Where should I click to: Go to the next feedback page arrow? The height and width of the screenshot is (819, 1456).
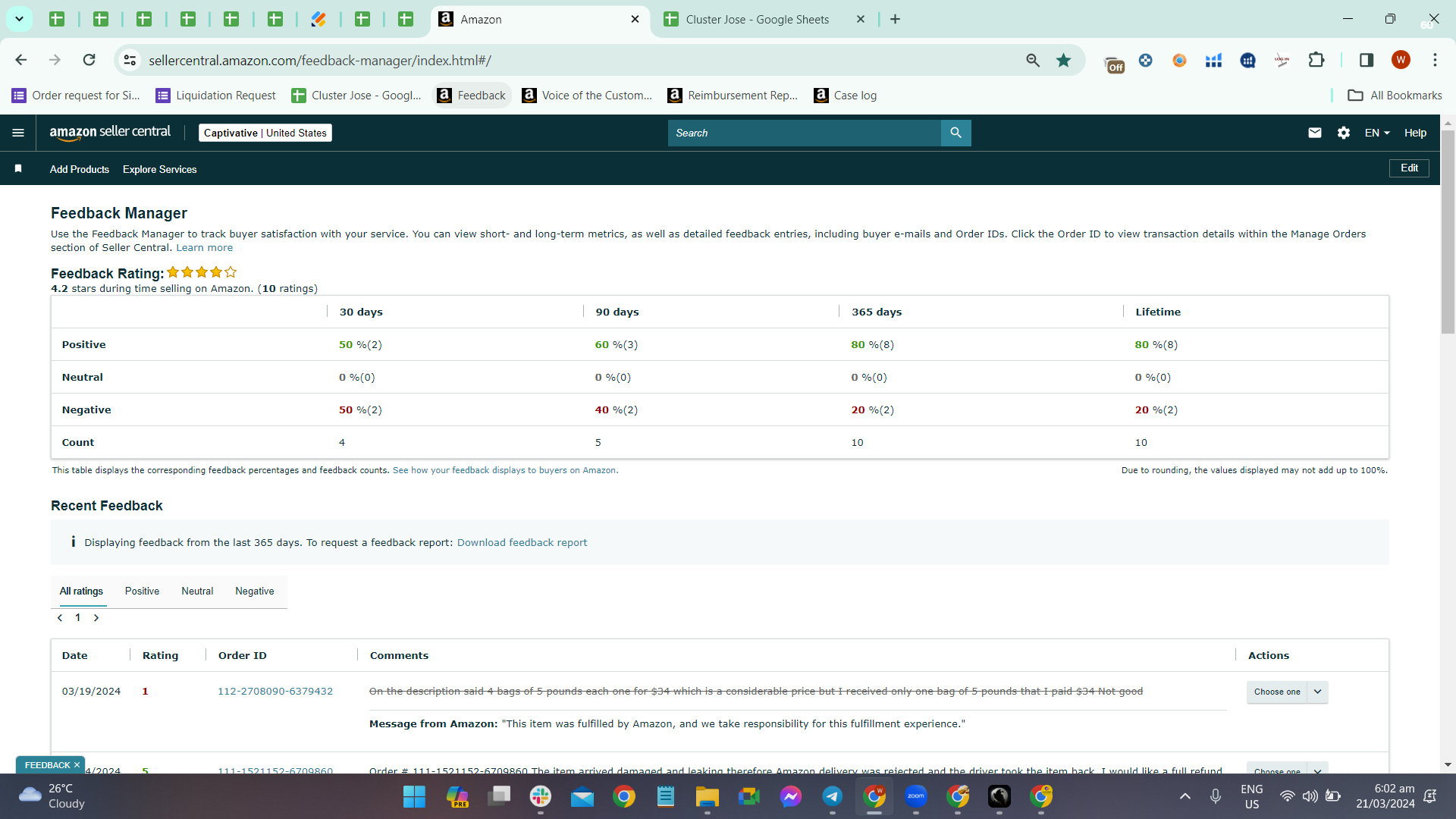(x=96, y=618)
